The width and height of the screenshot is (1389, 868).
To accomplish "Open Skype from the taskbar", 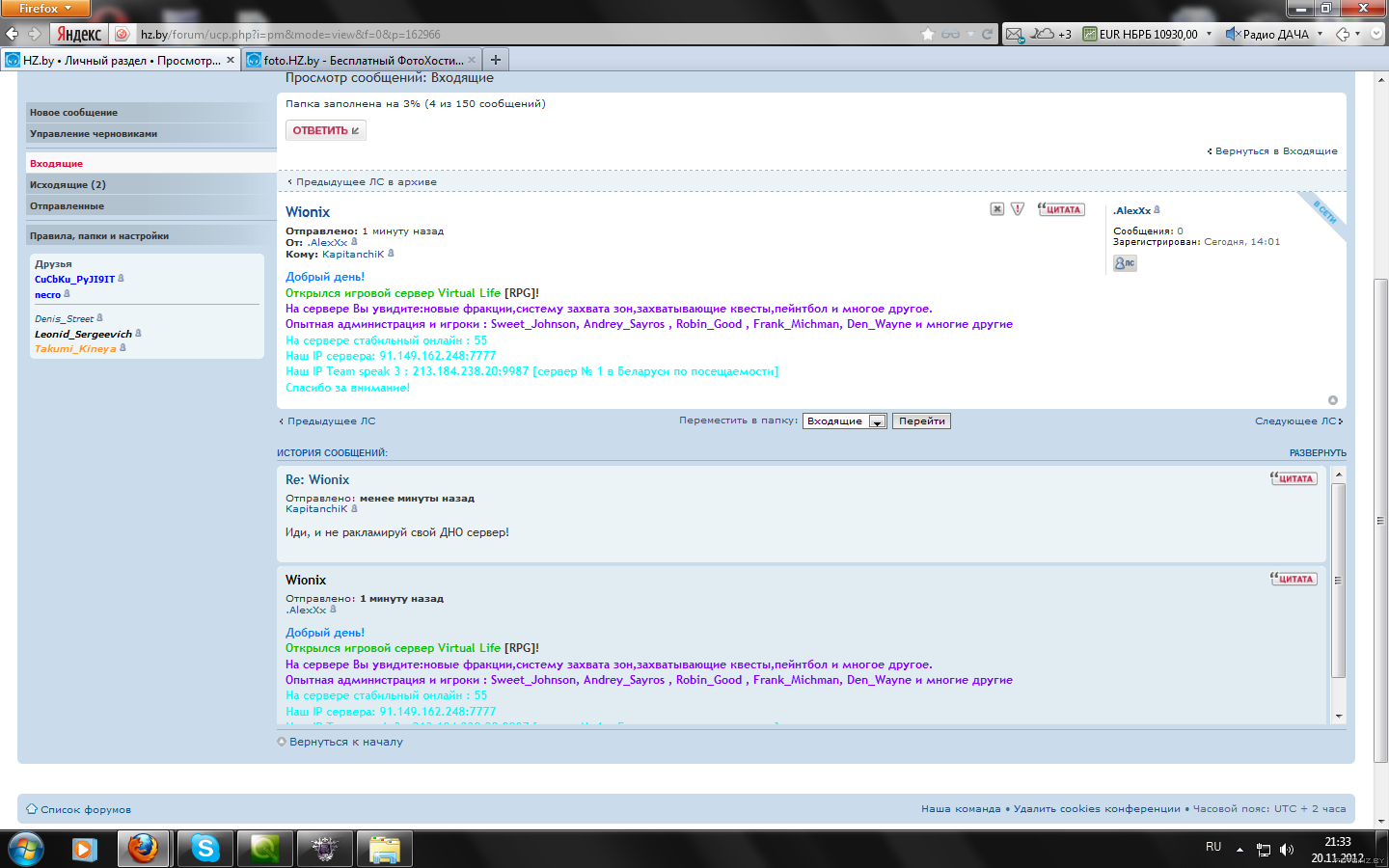I will click(x=204, y=849).
